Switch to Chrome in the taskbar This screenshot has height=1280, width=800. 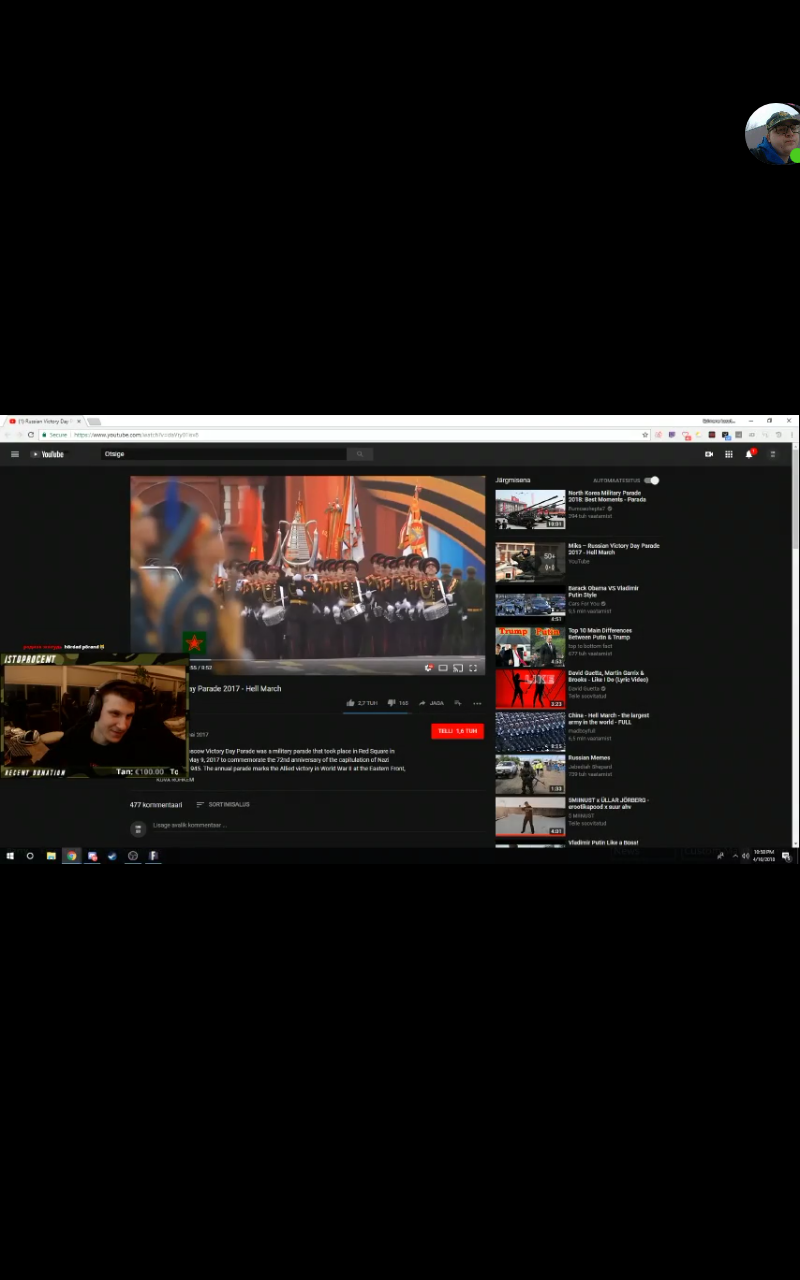(72, 856)
